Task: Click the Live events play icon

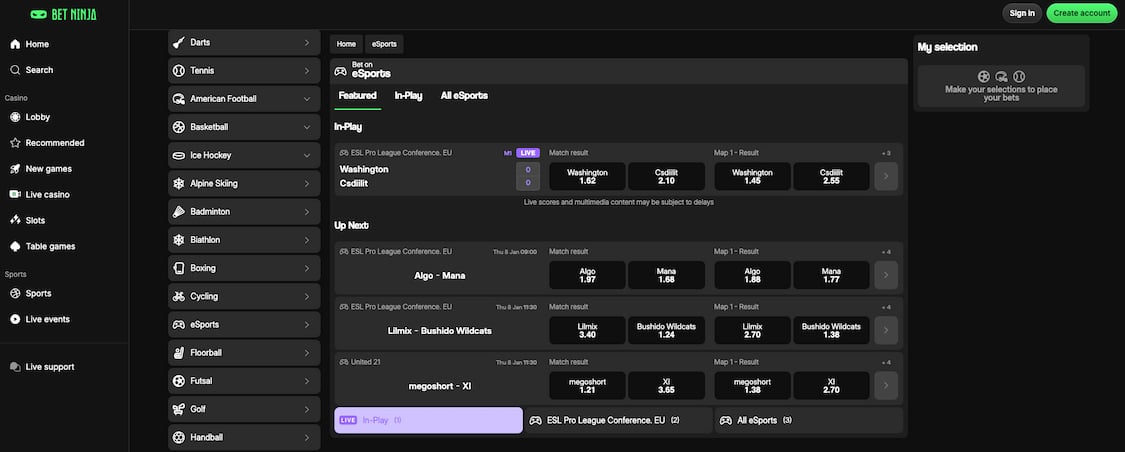Action: 15,319
